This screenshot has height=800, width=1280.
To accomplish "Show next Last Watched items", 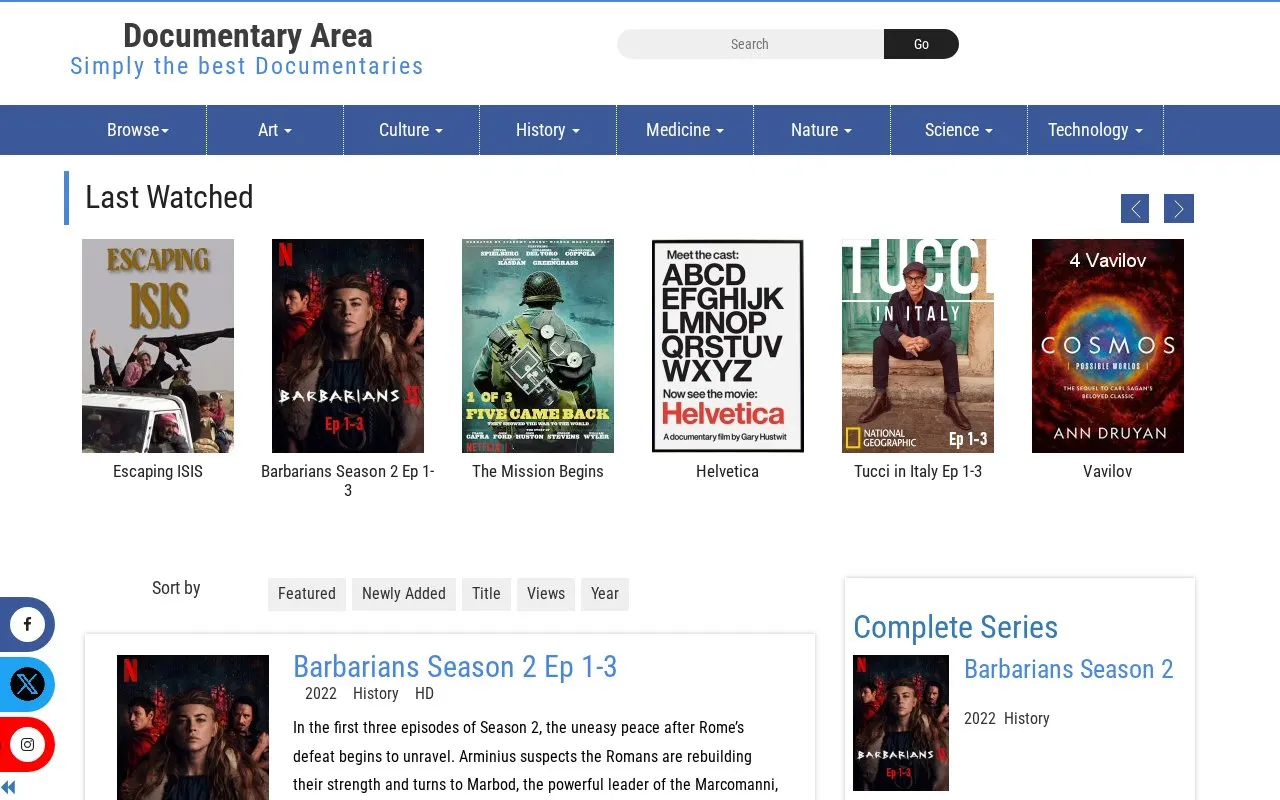I will [x=1179, y=208].
